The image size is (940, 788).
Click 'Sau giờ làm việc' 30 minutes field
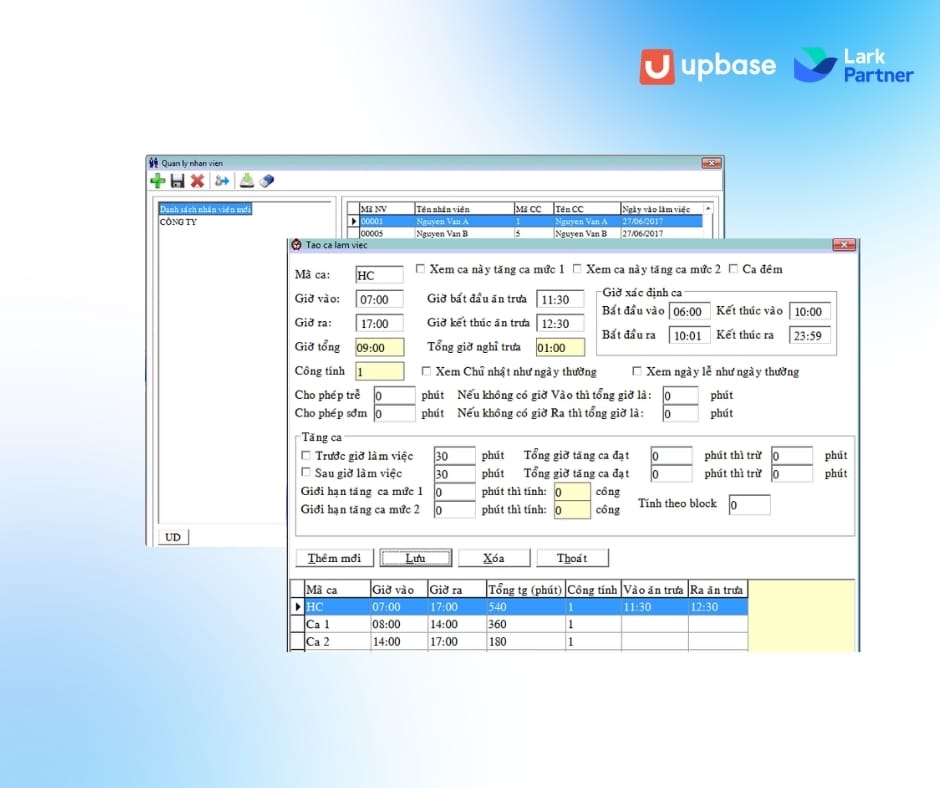[x=454, y=474]
